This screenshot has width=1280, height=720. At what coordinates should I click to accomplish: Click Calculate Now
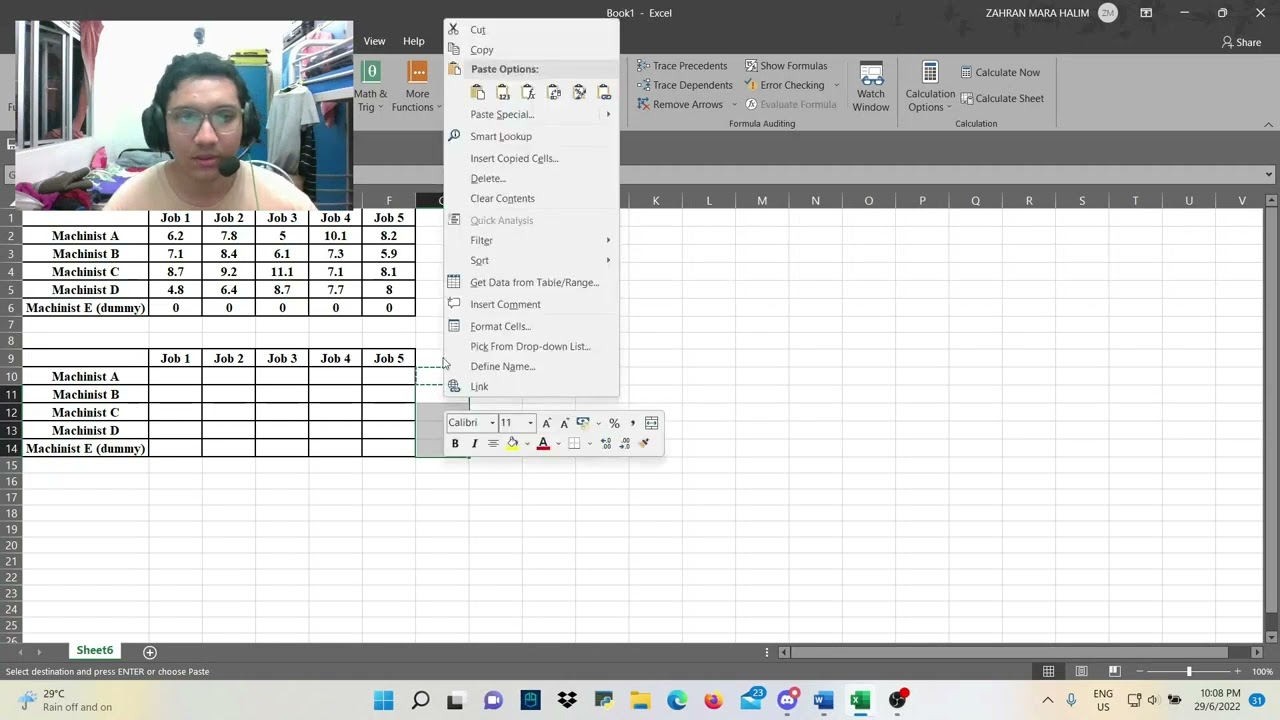[x=1000, y=72]
